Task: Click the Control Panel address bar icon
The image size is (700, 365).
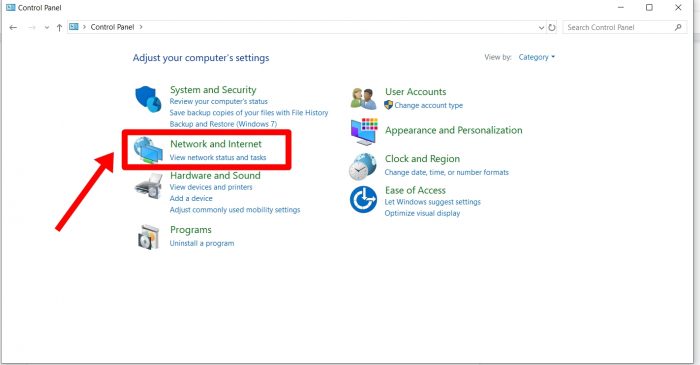Action: pos(74,27)
